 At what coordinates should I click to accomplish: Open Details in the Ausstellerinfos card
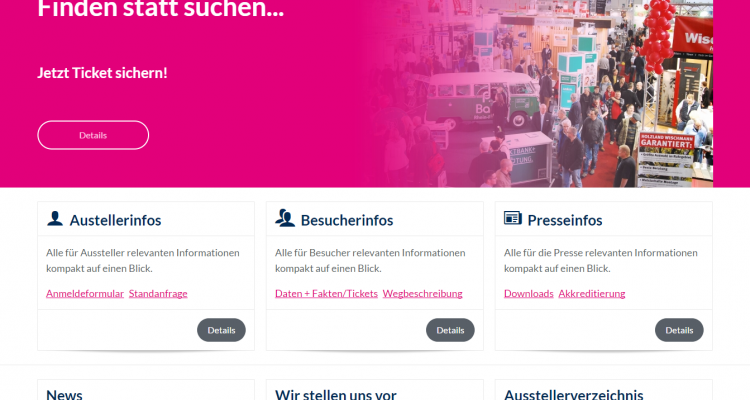point(221,330)
